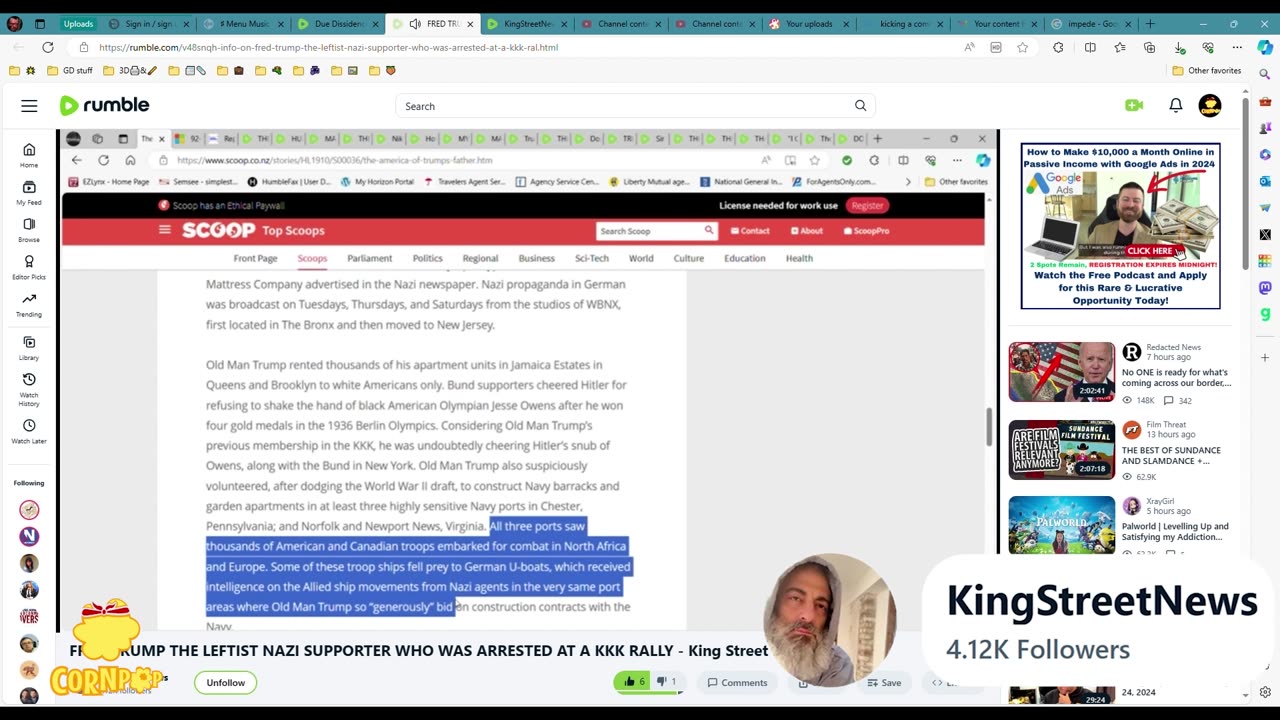Select Business in Scoop nav
The width and height of the screenshot is (1280, 720).
click(536, 258)
